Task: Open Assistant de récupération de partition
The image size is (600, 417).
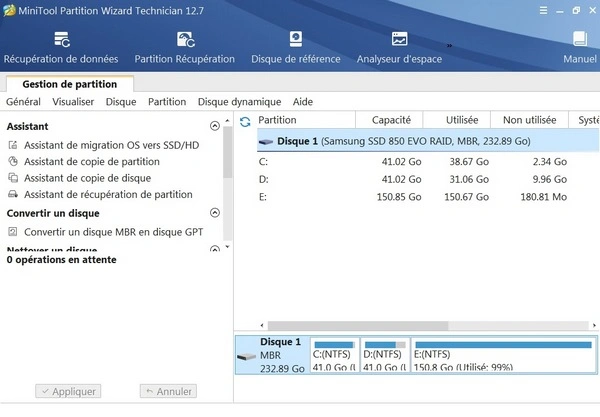Action: tap(108, 195)
